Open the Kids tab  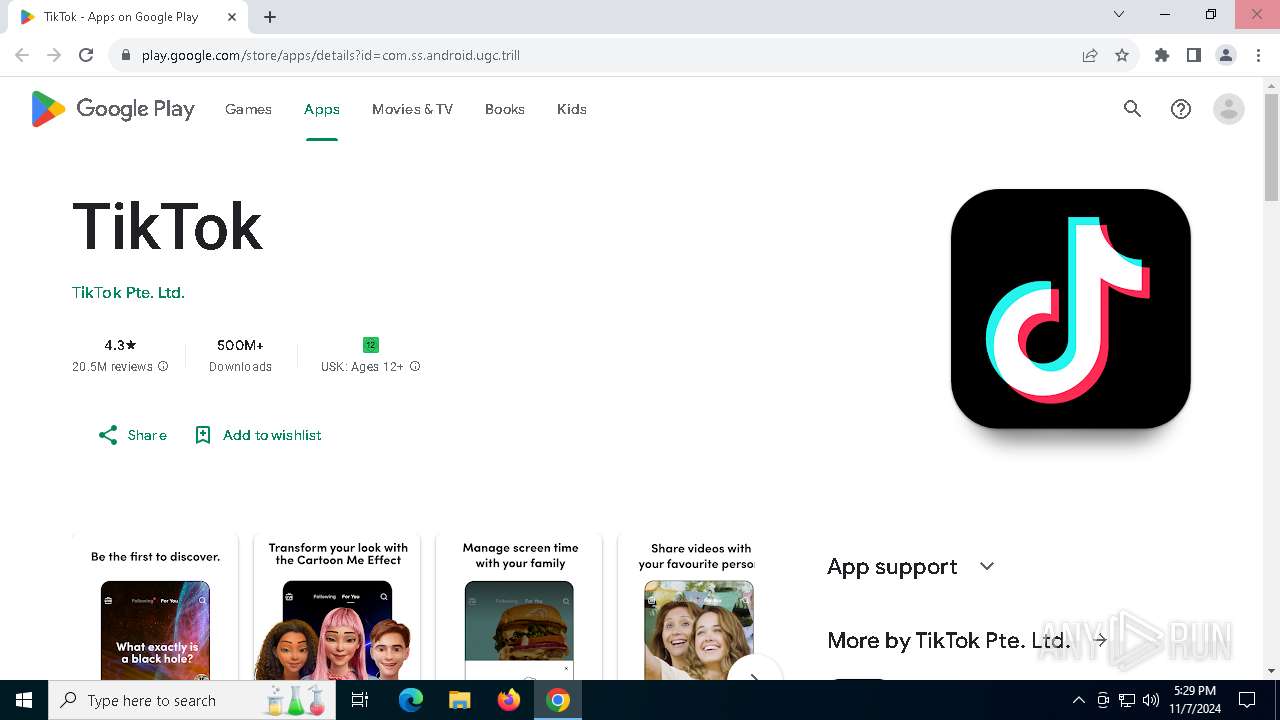(x=572, y=109)
